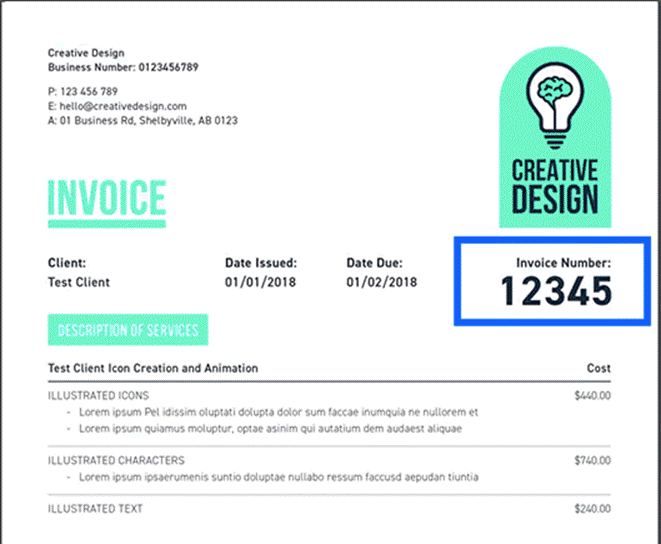Click the "Date Issued:" label
The image size is (661, 544).
click(261, 263)
